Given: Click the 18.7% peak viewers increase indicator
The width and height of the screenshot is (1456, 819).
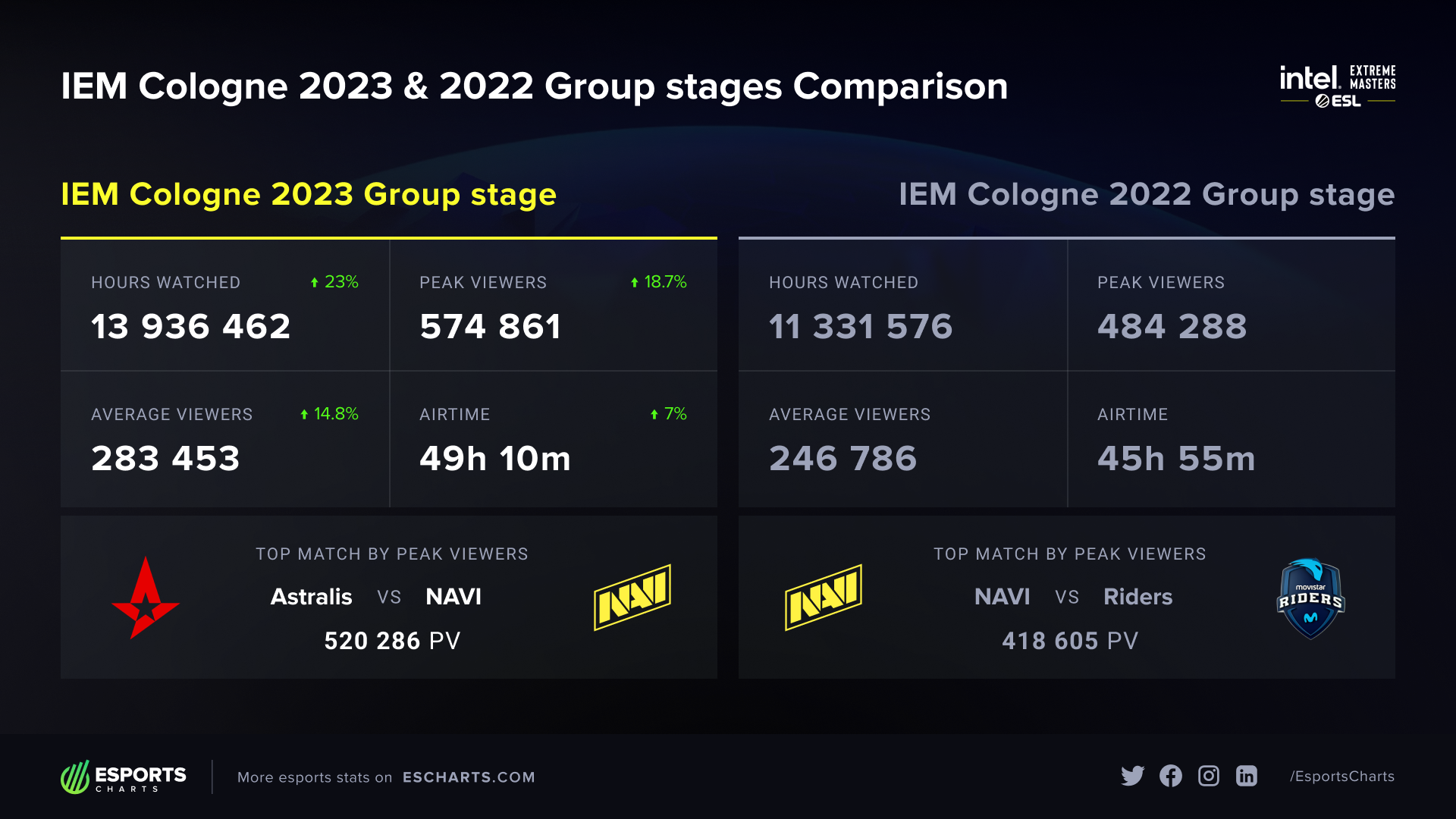Looking at the screenshot, I should point(658,282).
